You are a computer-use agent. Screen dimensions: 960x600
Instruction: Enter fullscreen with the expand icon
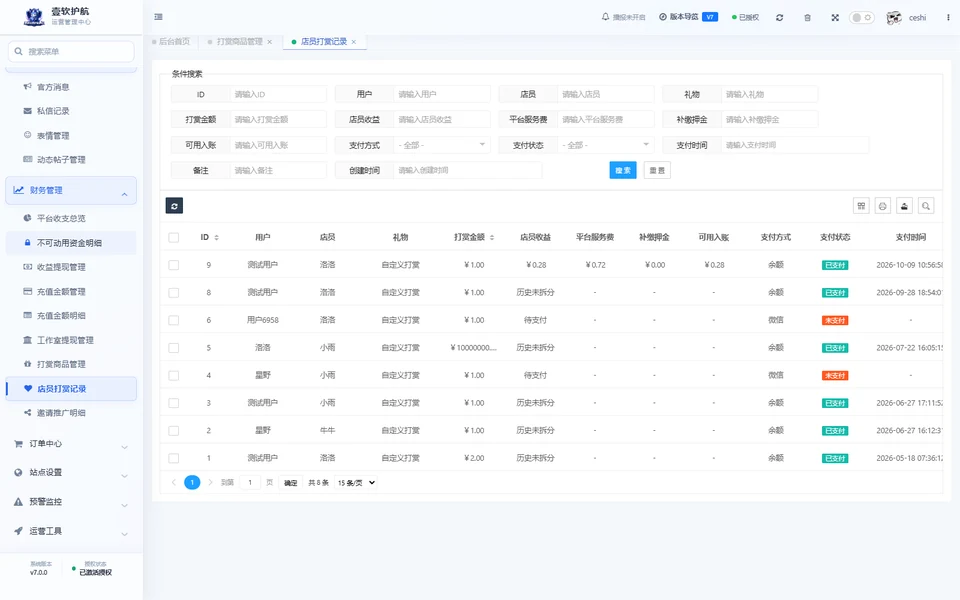tap(835, 18)
